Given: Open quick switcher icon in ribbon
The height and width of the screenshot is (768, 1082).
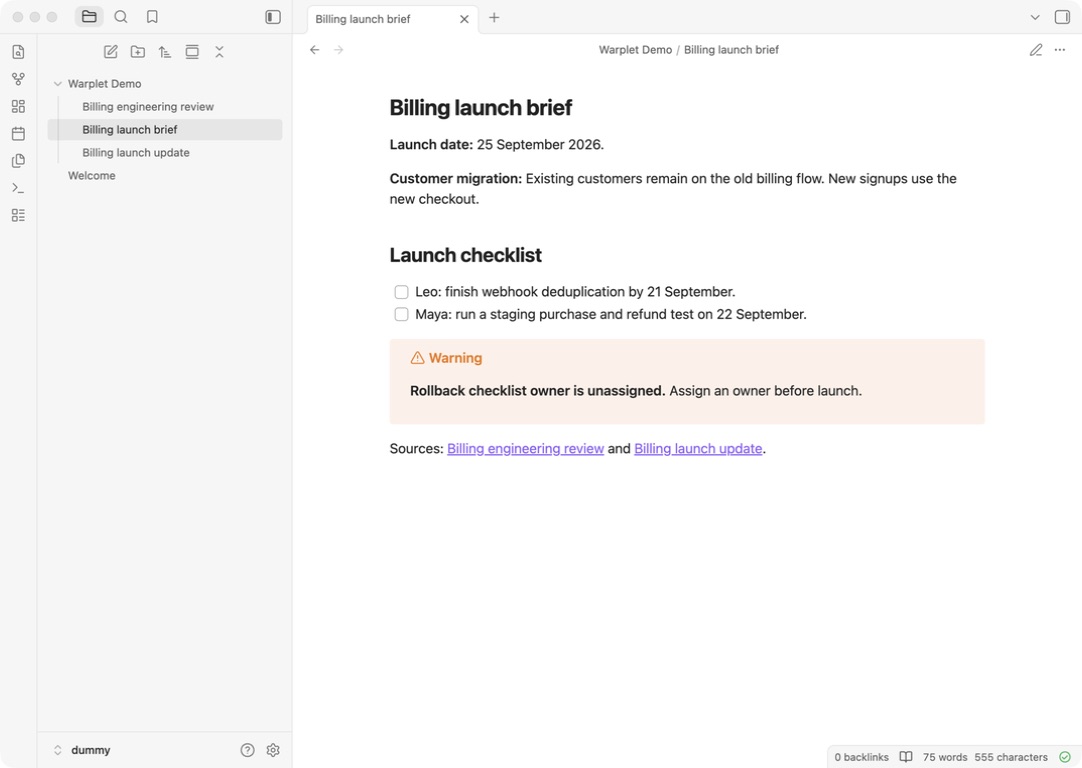Looking at the screenshot, I should pyautogui.click(x=19, y=52).
